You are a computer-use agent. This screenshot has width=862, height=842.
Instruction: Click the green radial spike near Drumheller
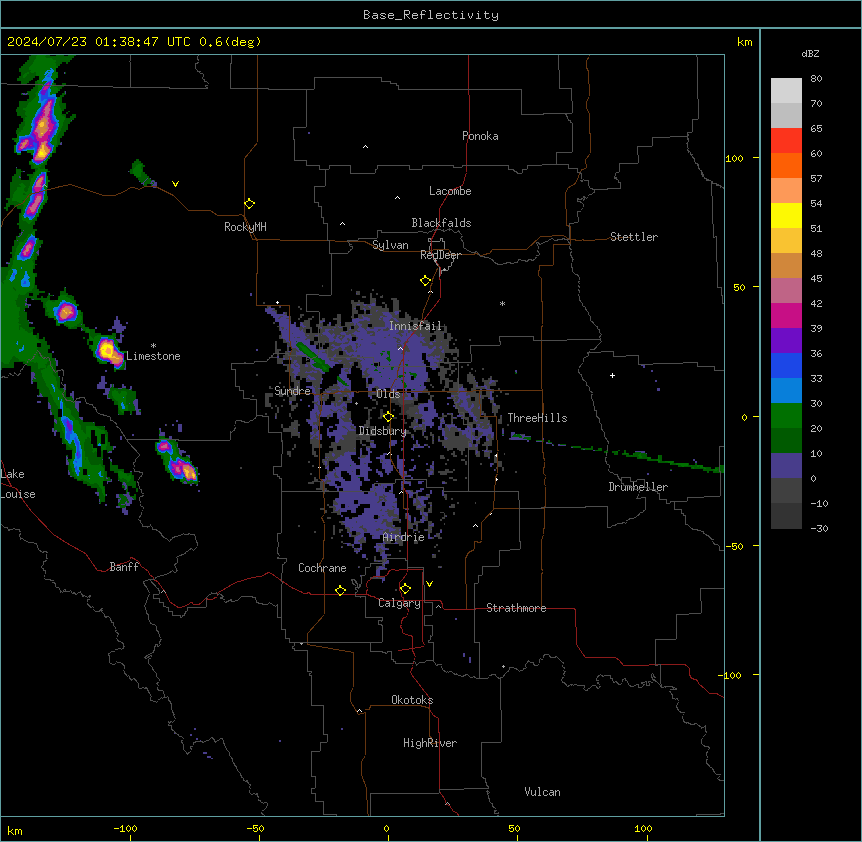616,452
